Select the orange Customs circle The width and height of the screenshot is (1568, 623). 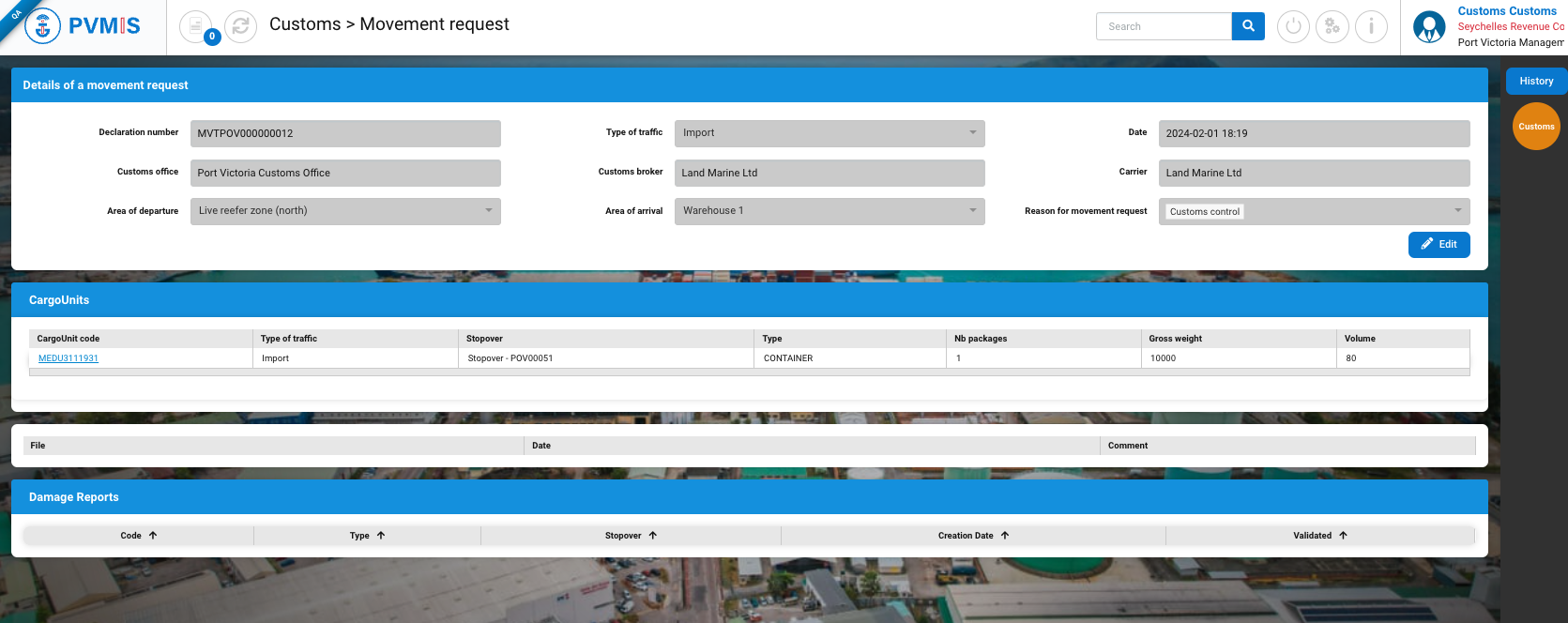[x=1536, y=127]
